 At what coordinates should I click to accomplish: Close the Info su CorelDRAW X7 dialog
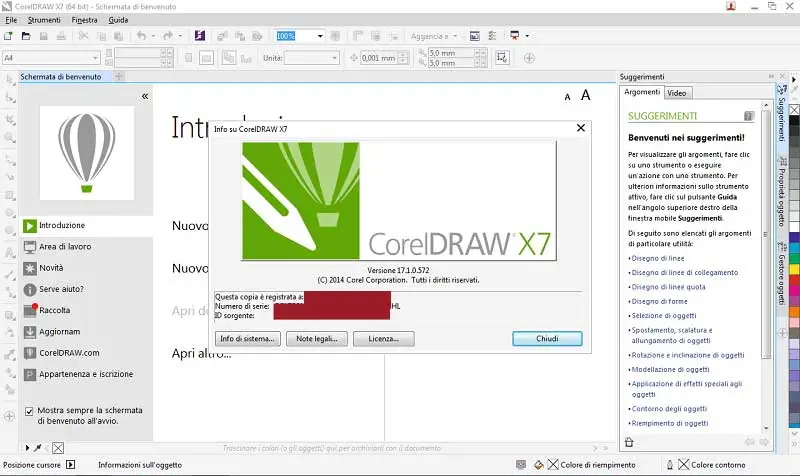coord(581,128)
